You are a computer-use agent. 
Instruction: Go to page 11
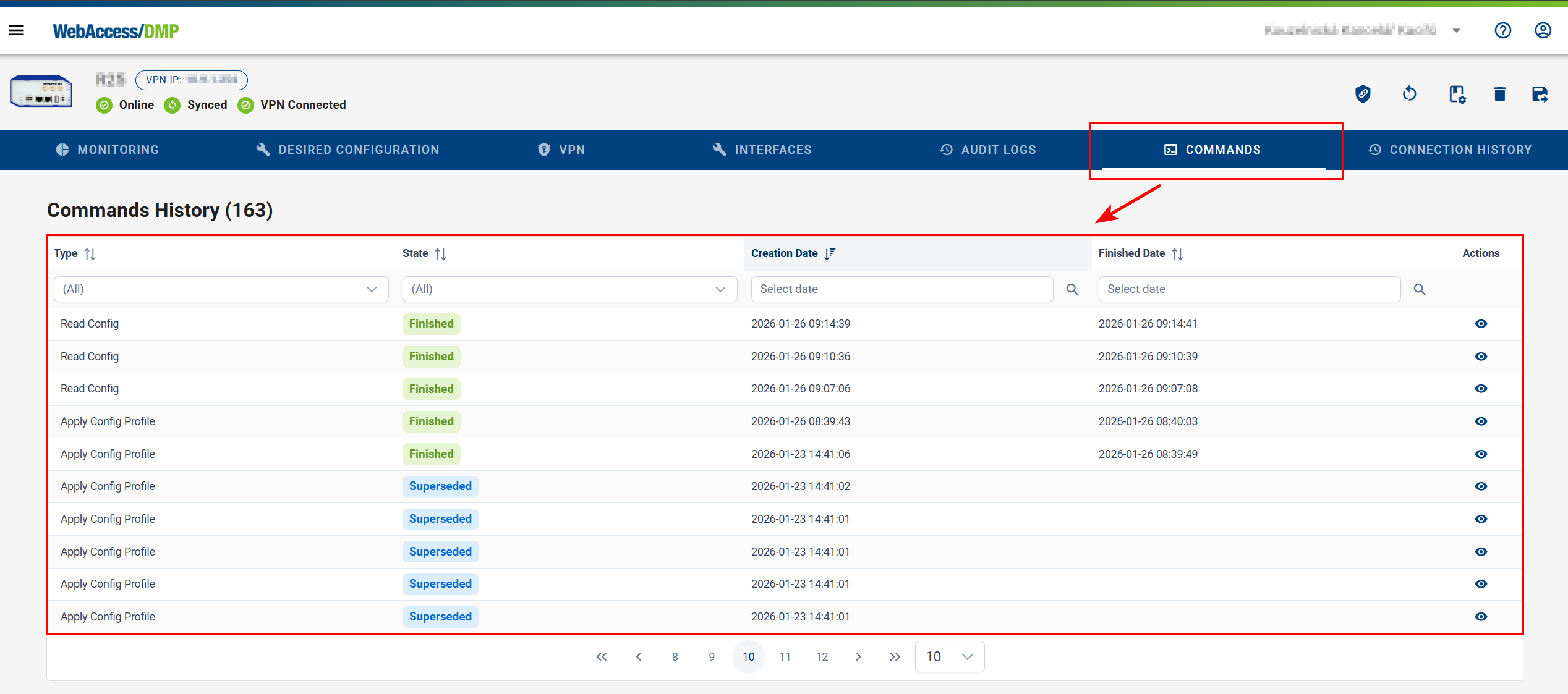pos(785,657)
